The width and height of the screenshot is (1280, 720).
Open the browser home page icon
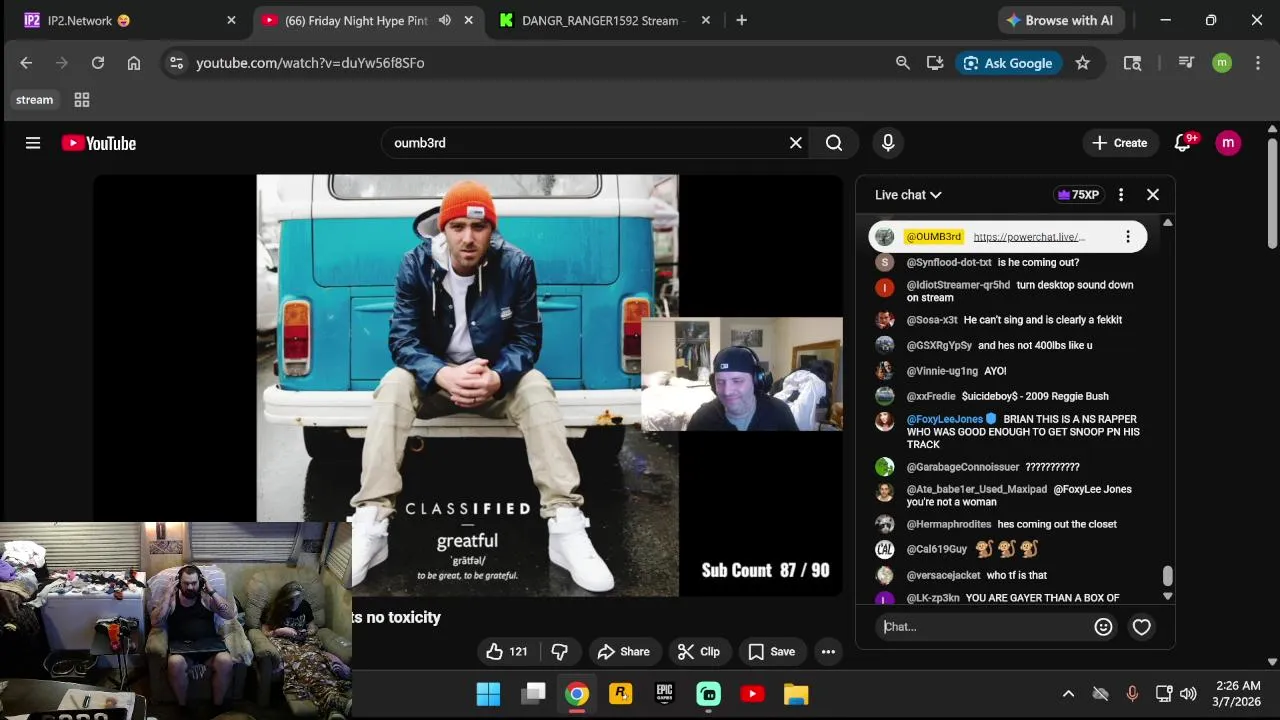pos(134,63)
